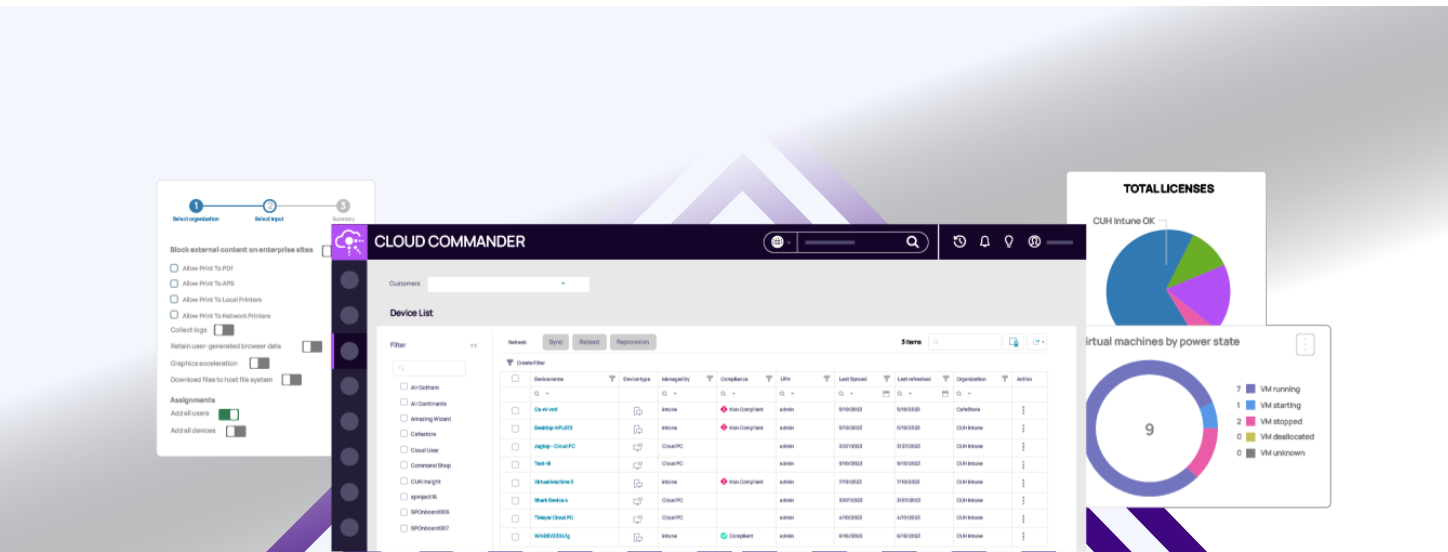
Task: Click the Refresh link
Action: point(517,342)
